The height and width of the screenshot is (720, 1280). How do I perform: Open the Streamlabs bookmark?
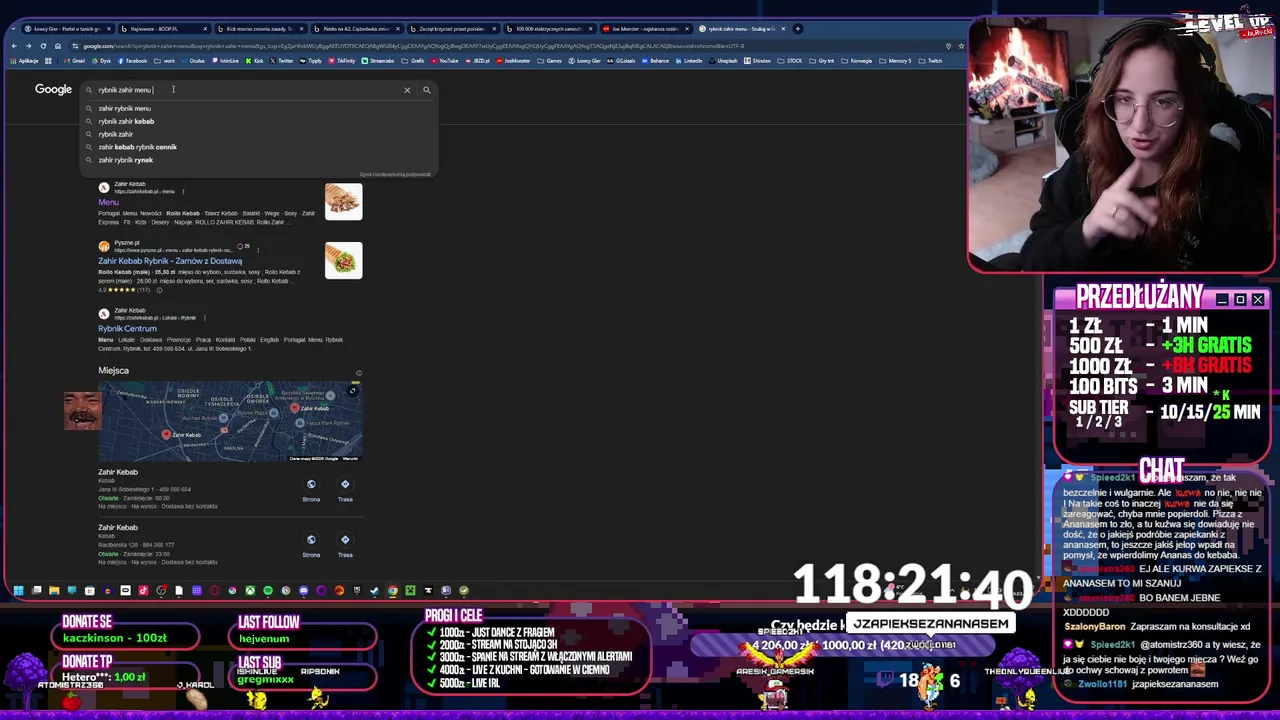click(378, 61)
